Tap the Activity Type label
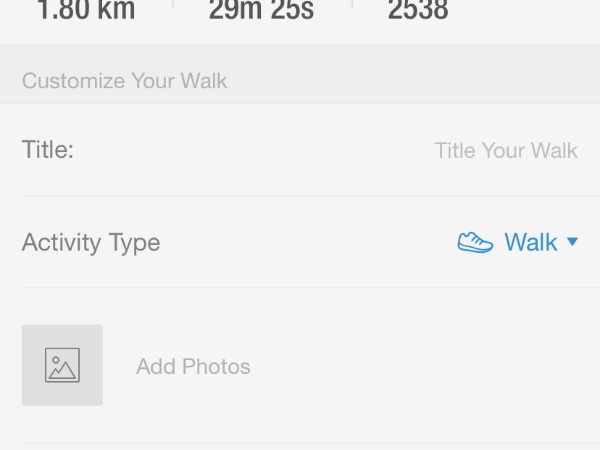600x450 pixels. (91, 243)
